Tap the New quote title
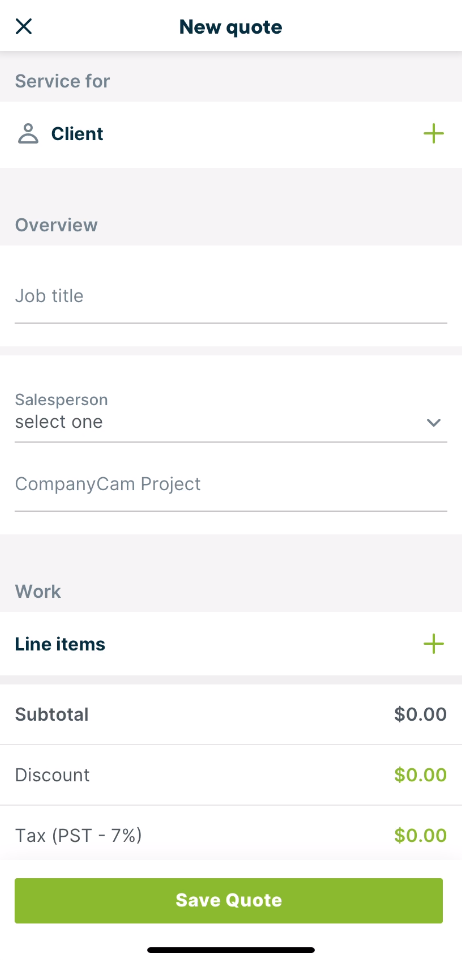This screenshot has height=960, width=462. [231, 27]
